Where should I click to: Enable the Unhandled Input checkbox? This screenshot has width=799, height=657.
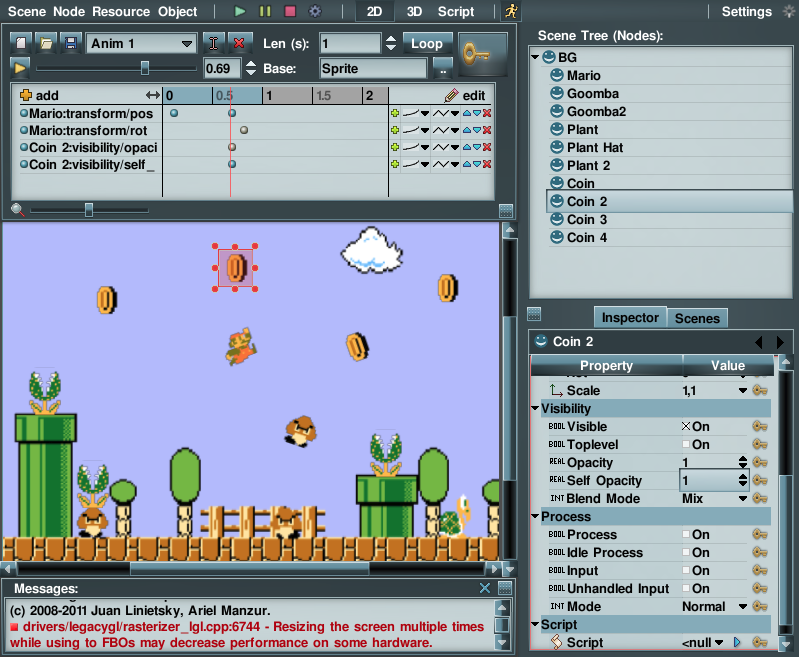click(686, 588)
